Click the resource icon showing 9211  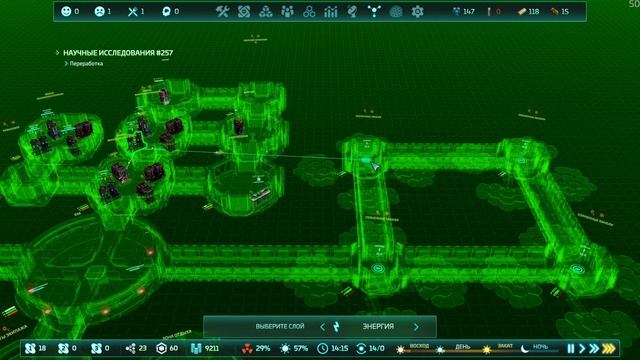pos(196,348)
